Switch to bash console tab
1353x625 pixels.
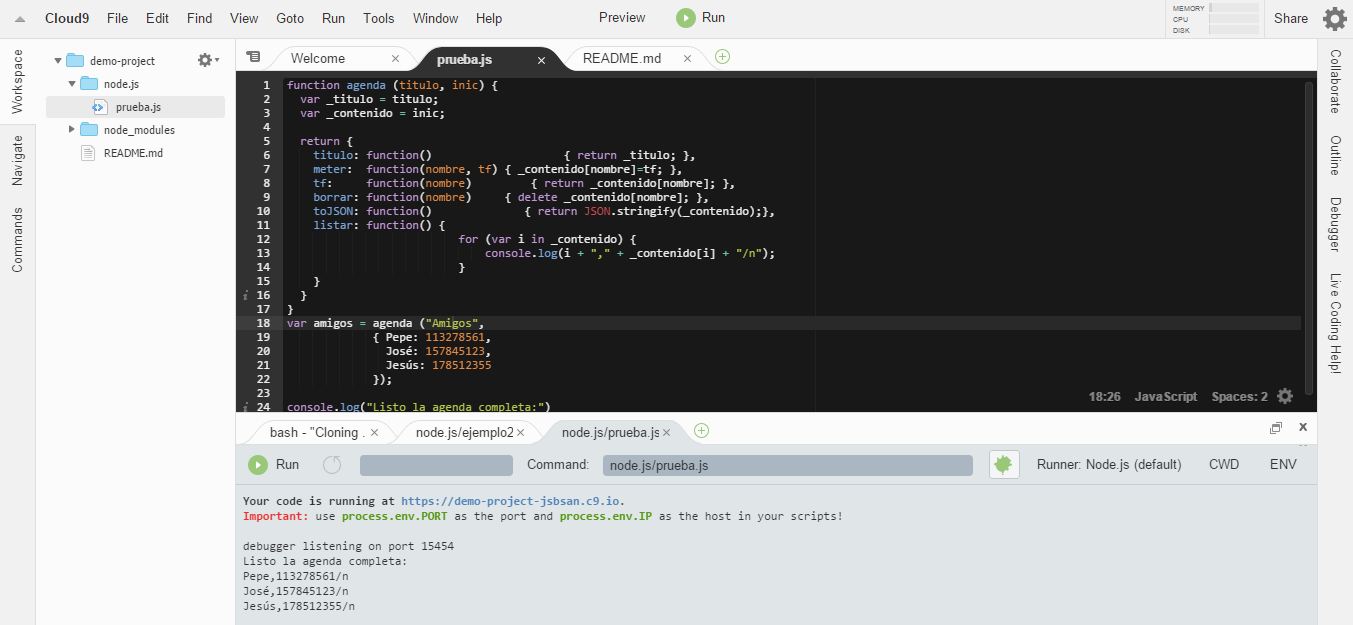coord(316,432)
